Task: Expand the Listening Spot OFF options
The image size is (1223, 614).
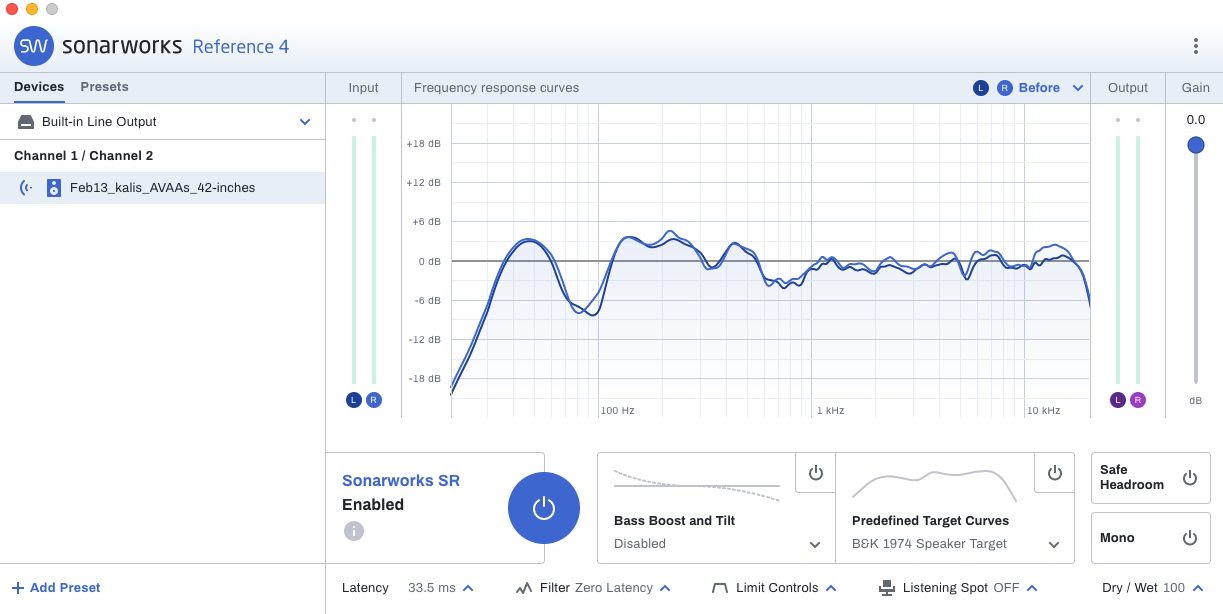Action: (x=1032, y=588)
